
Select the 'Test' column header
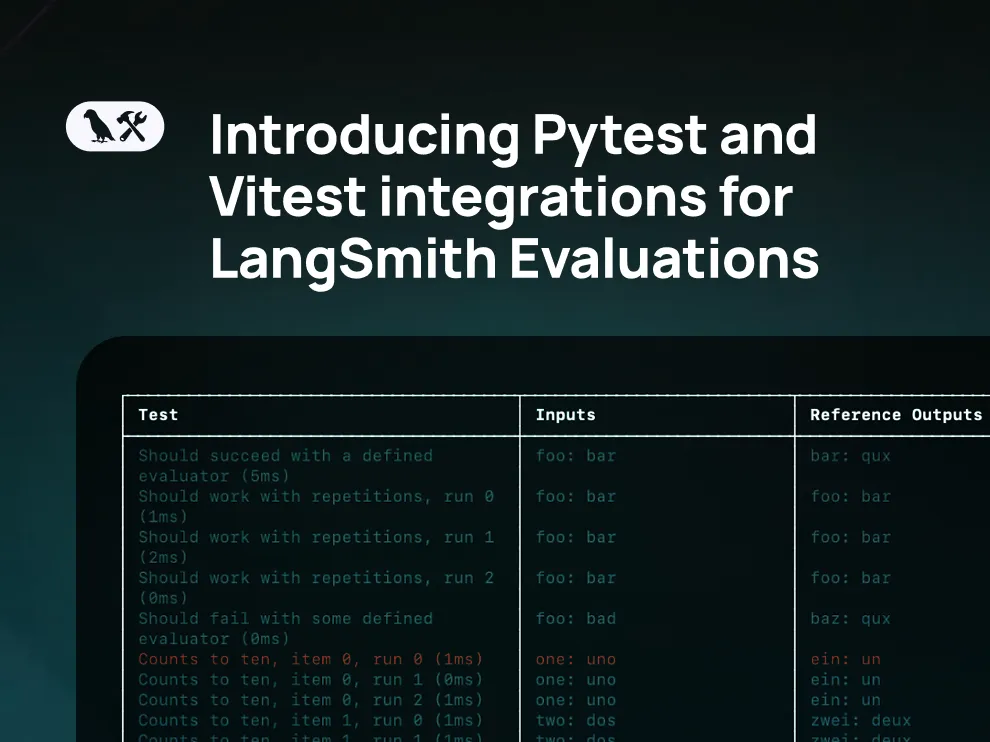[158, 415]
